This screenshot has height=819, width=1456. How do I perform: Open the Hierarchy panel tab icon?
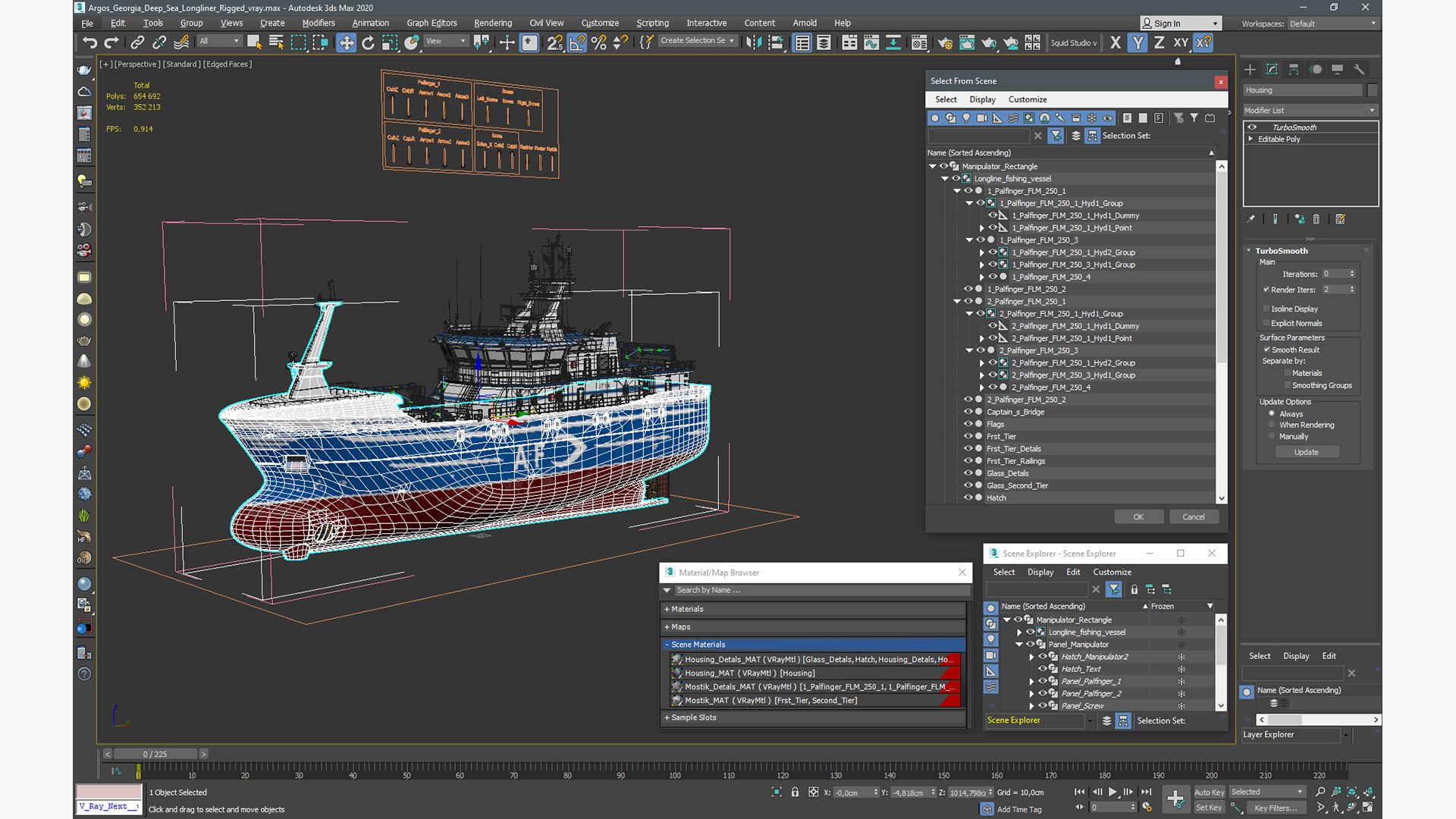coord(1294,69)
